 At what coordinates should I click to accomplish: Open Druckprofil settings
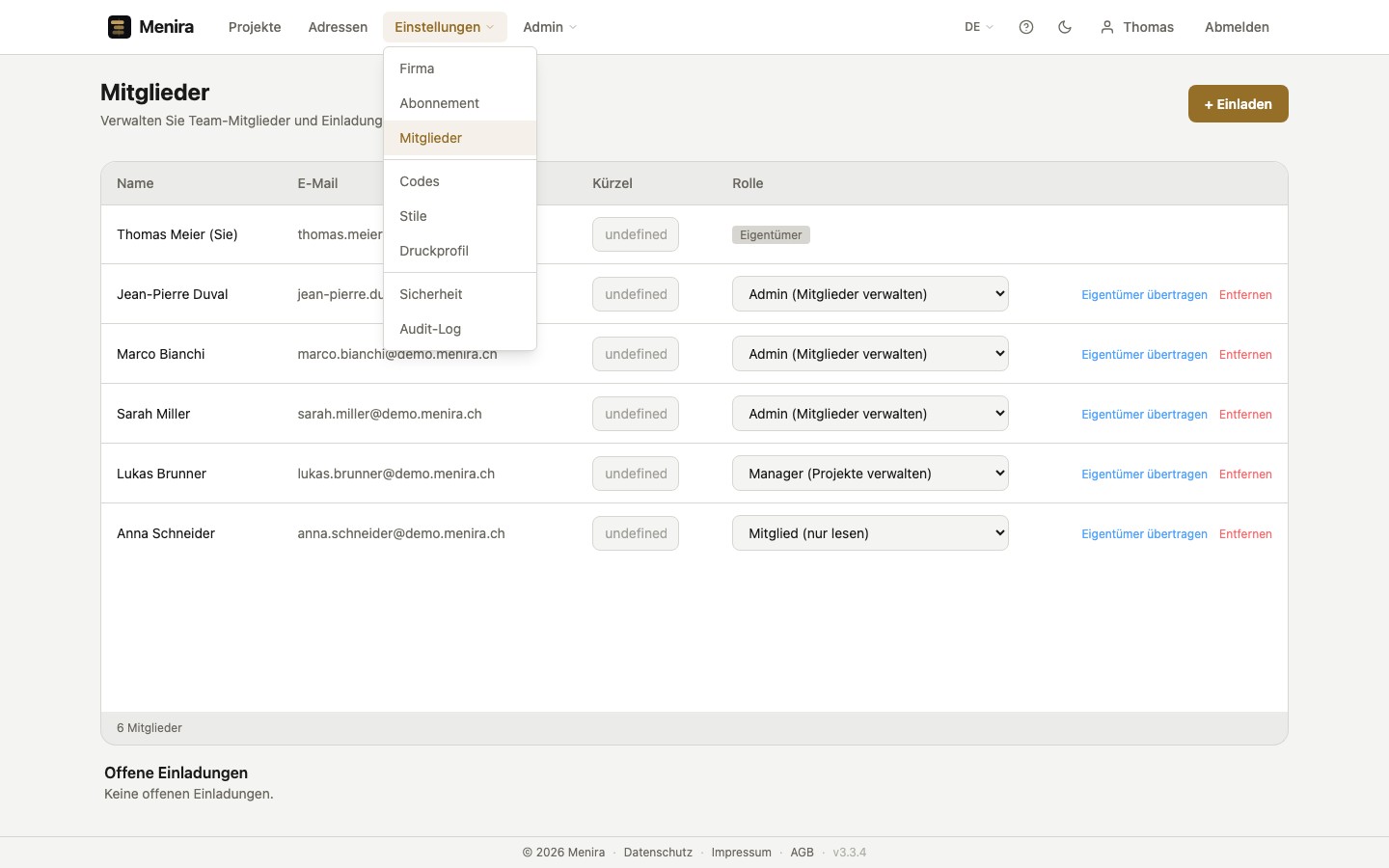pos(460,251)
